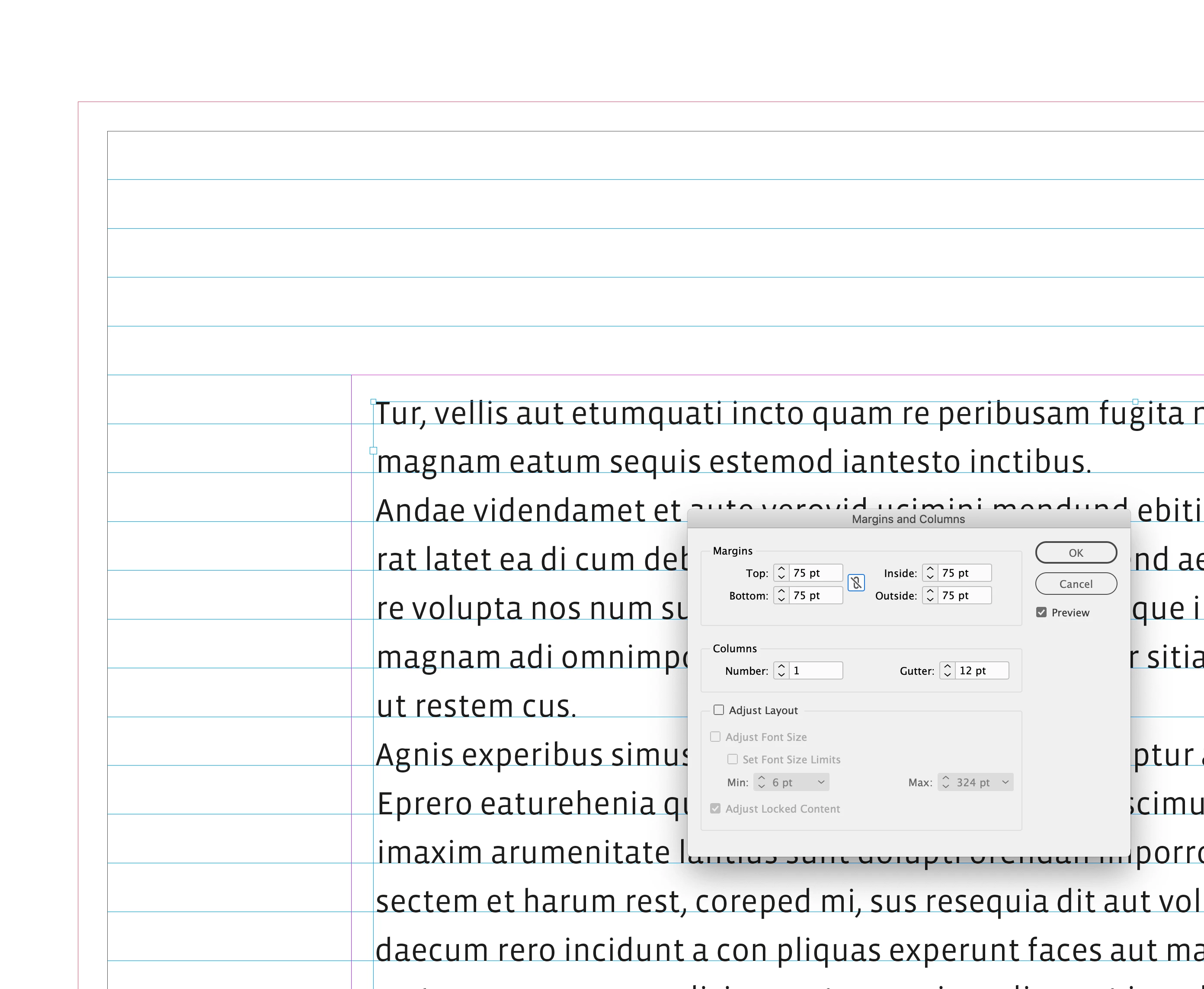This screenshot has width=1204, height=989.
Task: Open the Max font size dropdown
Action: [x=1005, y=782]
